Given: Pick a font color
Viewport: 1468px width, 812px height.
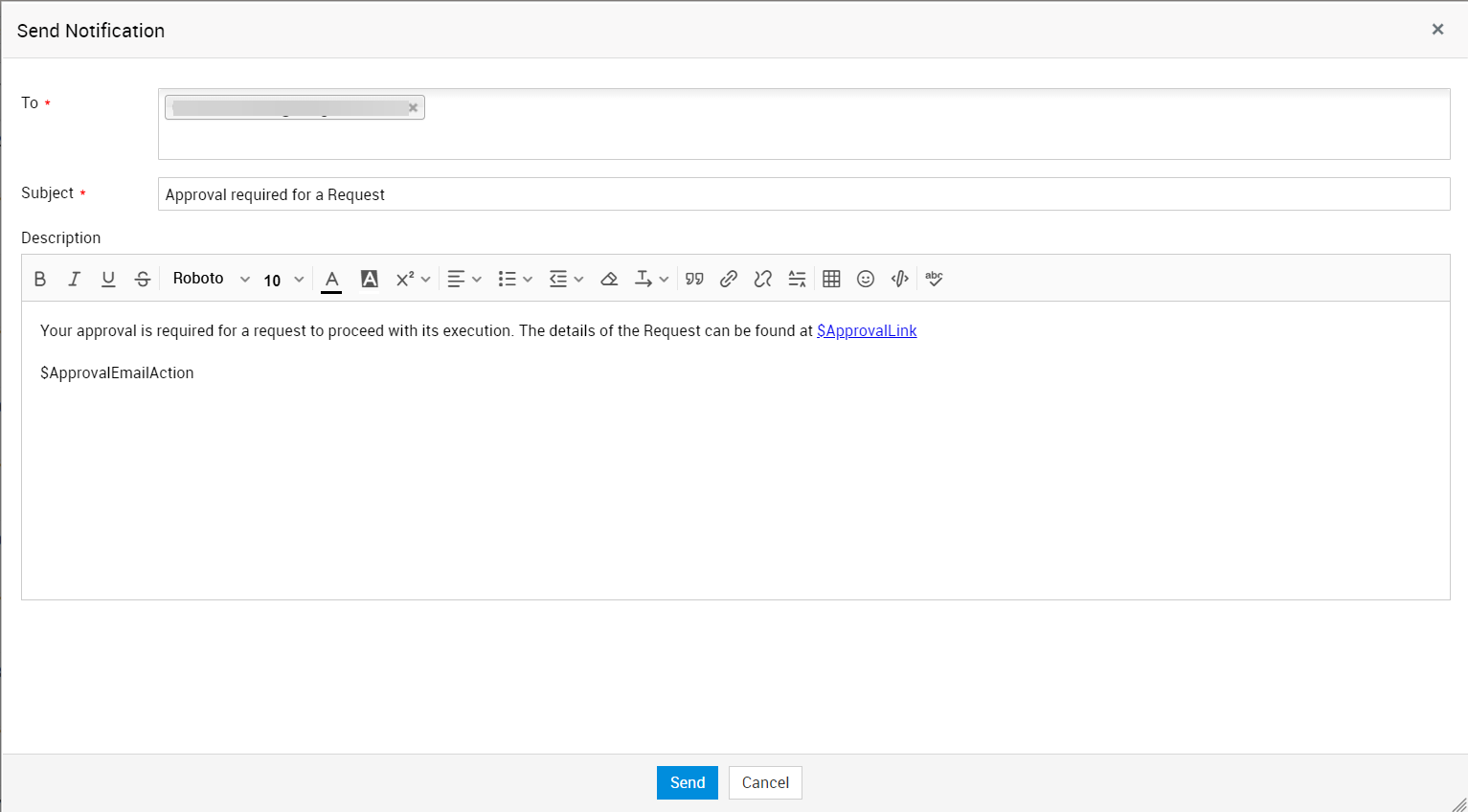Looking at the screenshot, I should click(x=331, y=279).
